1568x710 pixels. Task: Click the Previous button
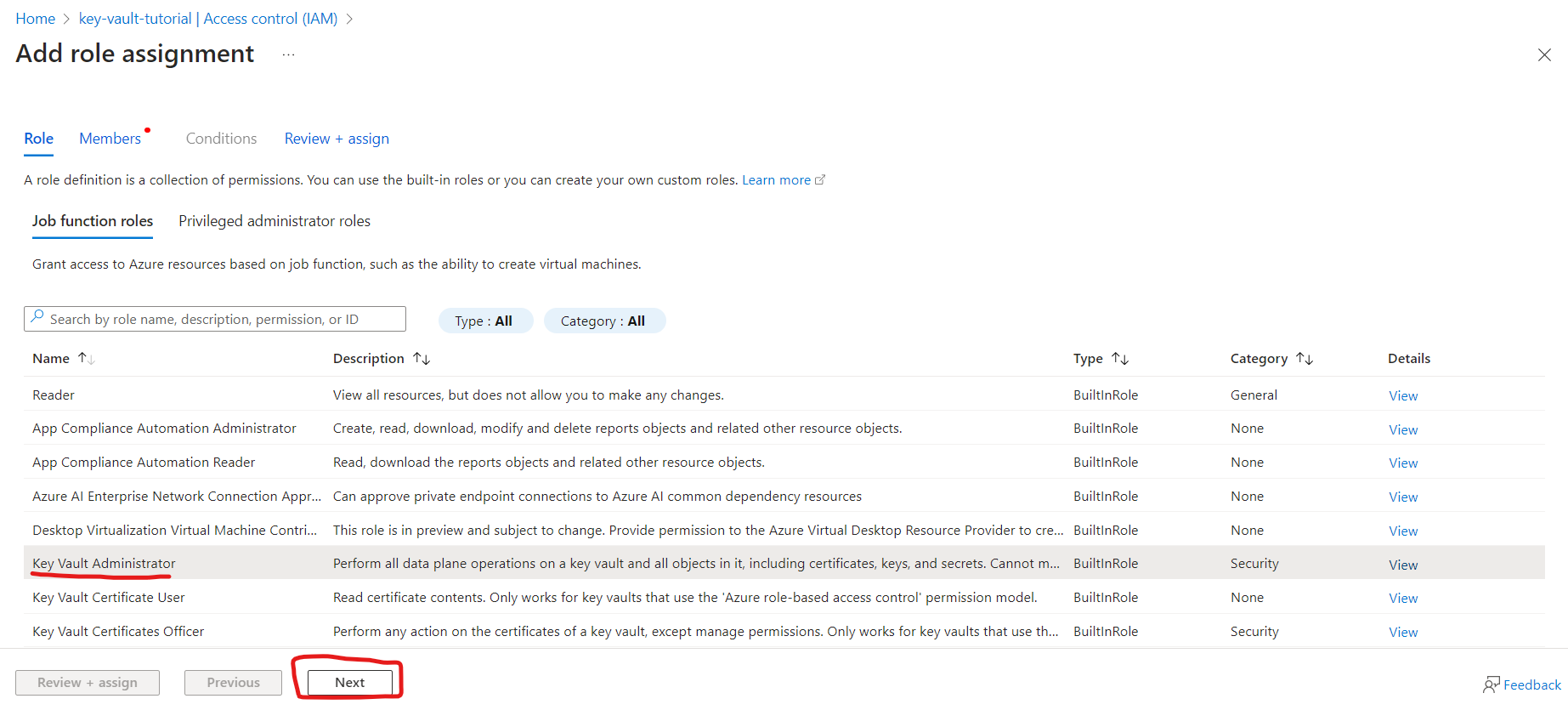coord(233,682)
